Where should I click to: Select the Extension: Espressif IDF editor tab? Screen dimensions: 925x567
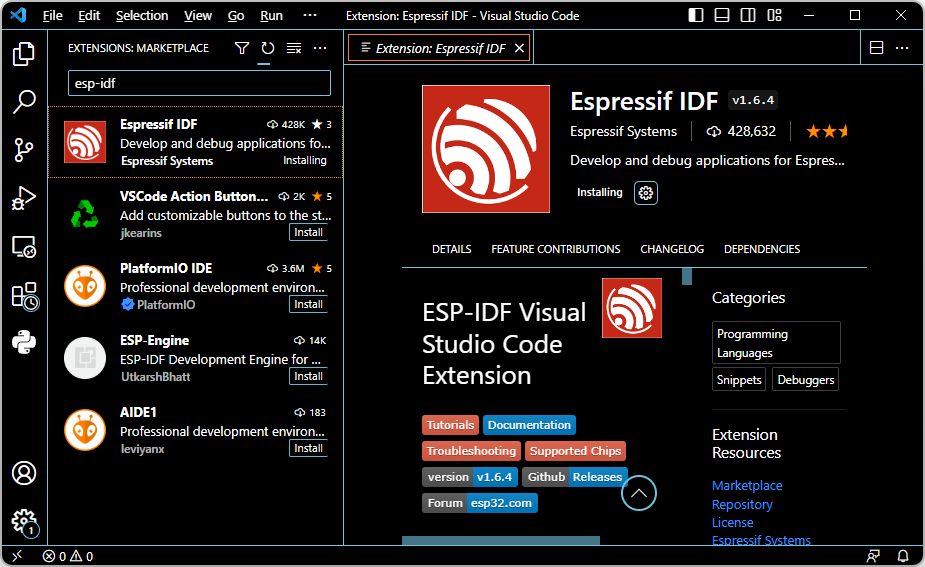coord(439,48)
